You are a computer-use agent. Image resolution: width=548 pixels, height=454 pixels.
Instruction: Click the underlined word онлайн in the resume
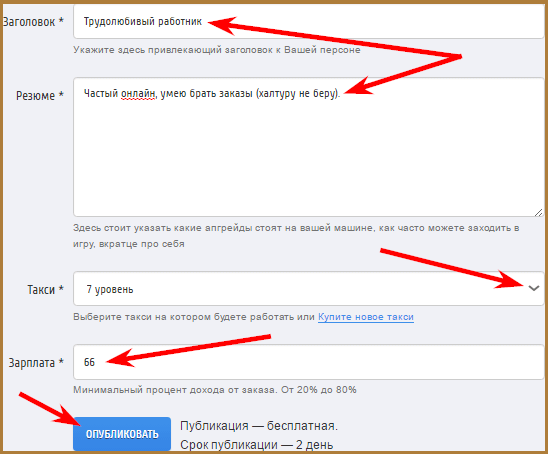click(138, 94)
